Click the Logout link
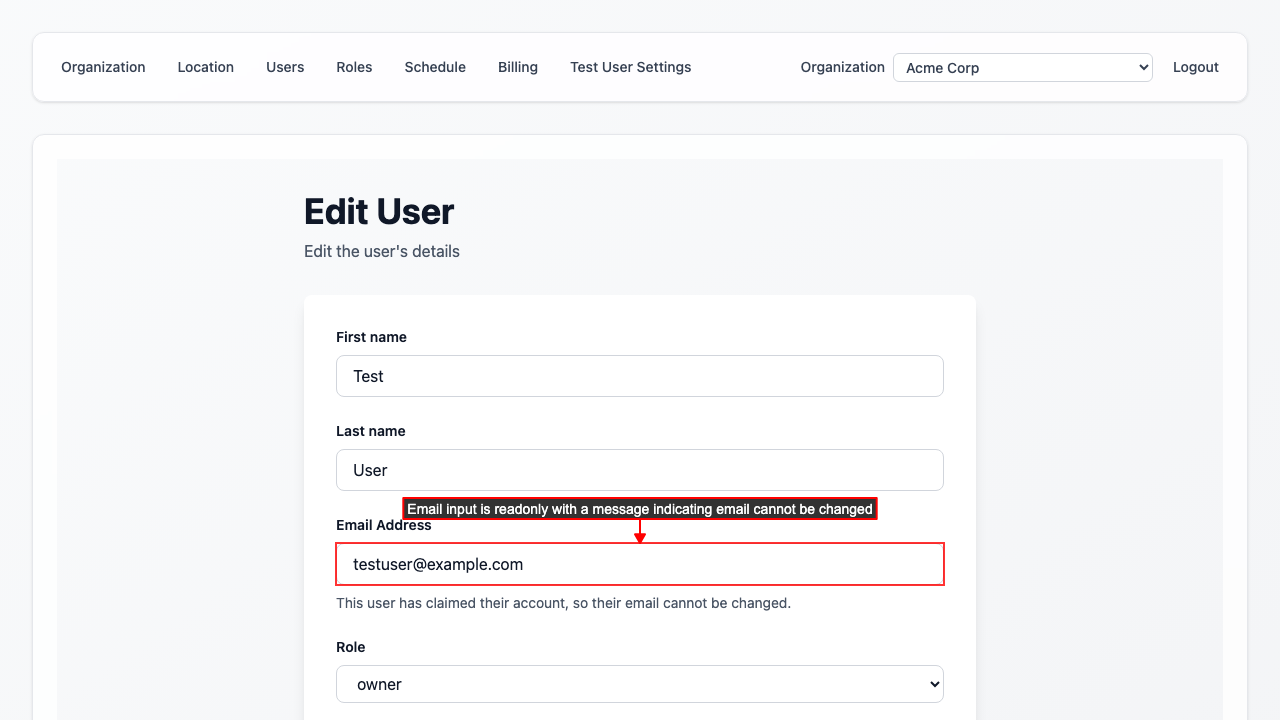 [x=1195, y=67]
